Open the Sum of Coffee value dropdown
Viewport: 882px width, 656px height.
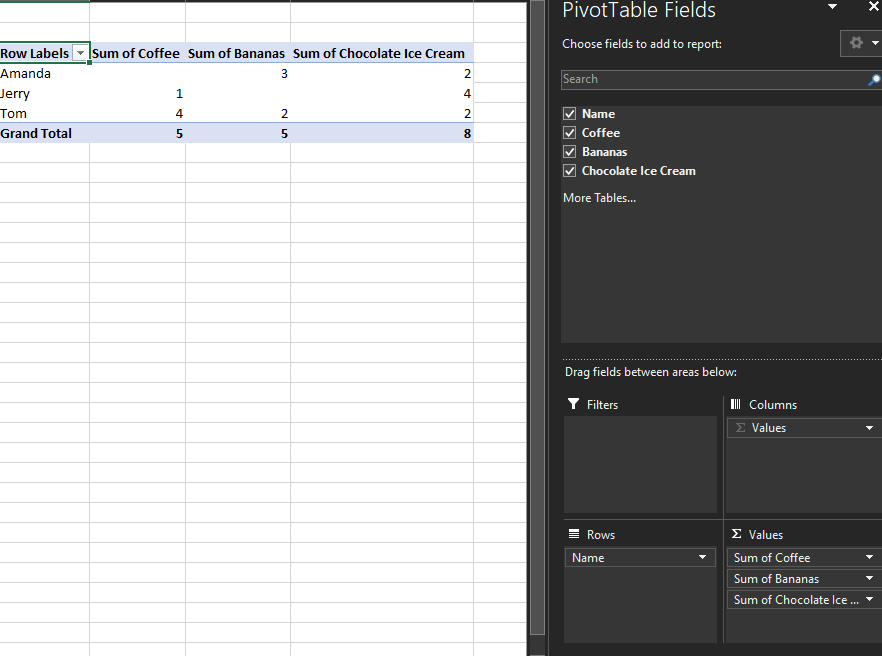(870, 558)
